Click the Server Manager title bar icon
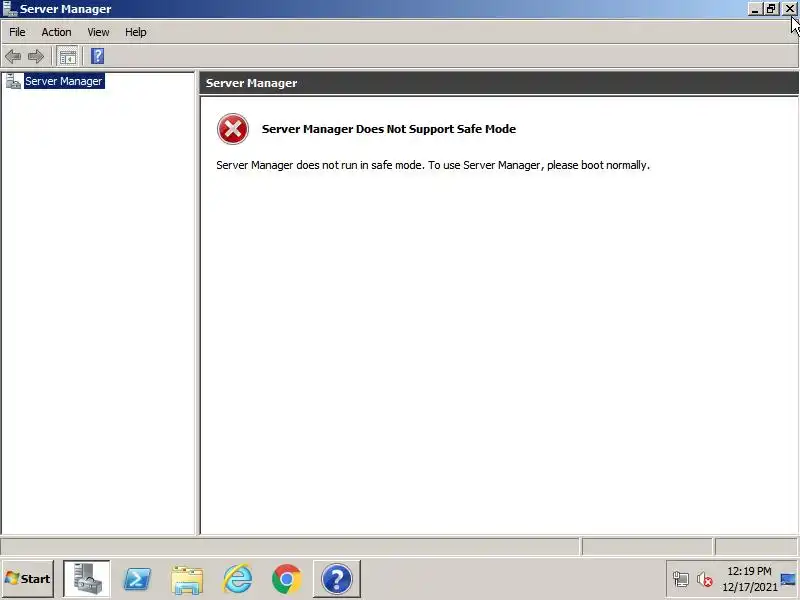 pos(10,9)
